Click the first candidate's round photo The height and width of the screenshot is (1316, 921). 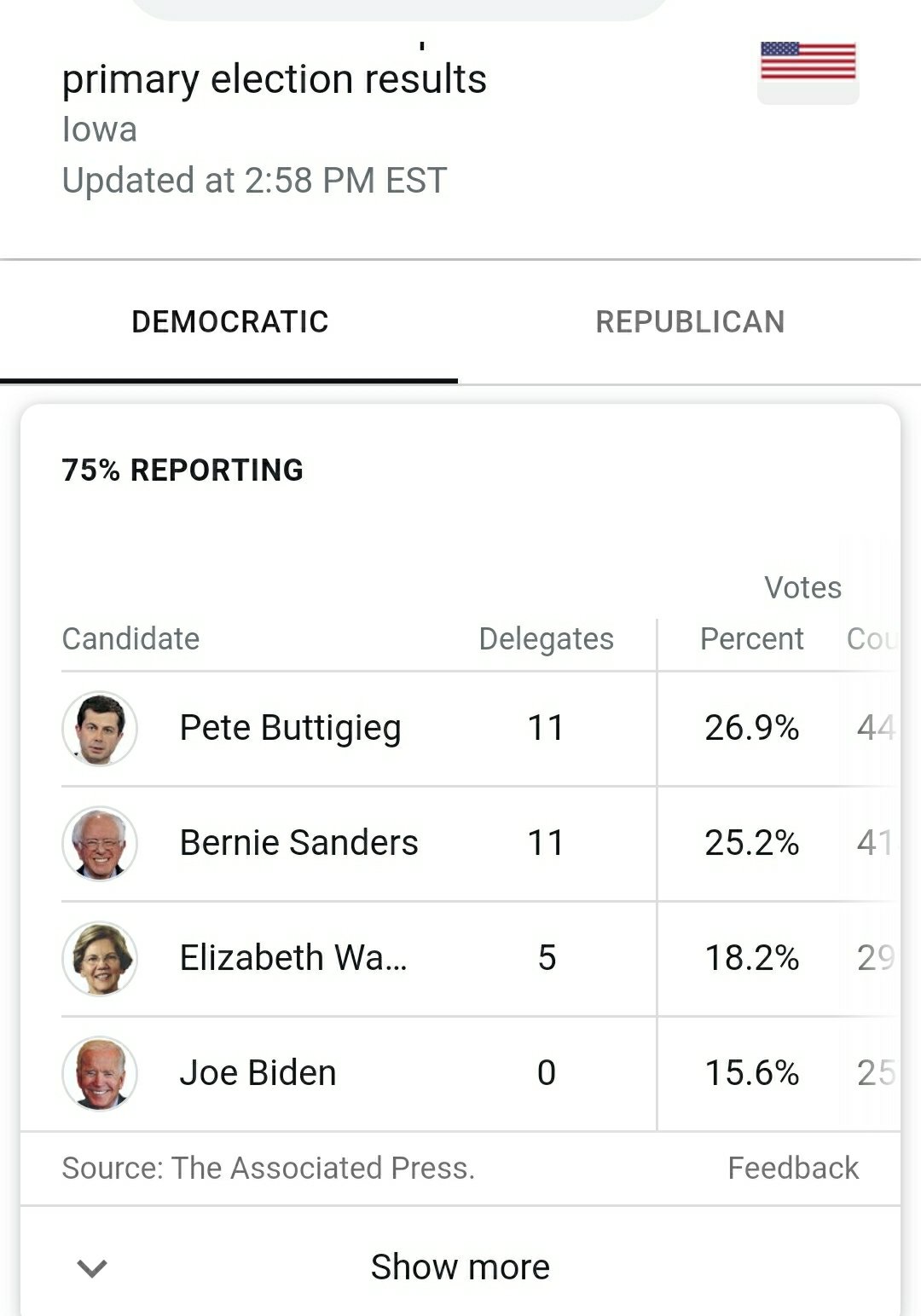[100, 729]
